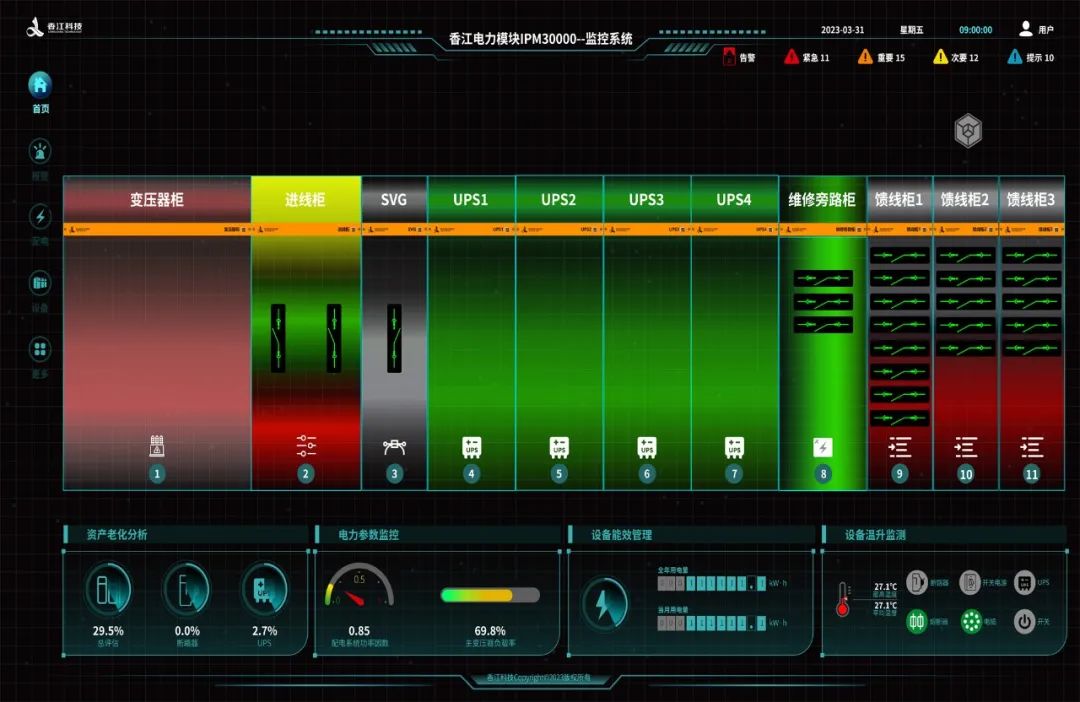
Task: Open the four-squares 更多 sidebar icon
Action: tap(40, 350)
